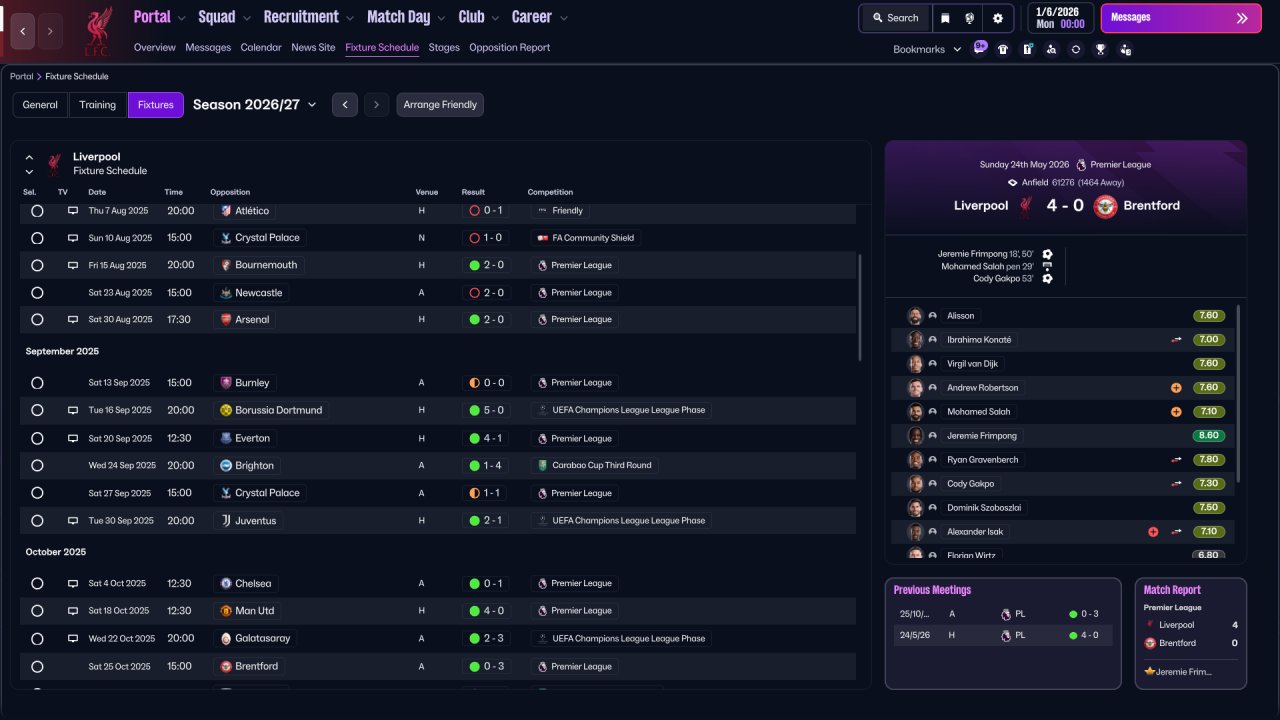Image resolution: width=1280 pixels, height=720 pixels.
Task: Select the Bournemouth fixture radio button
Action: click(x=37, y=266)
